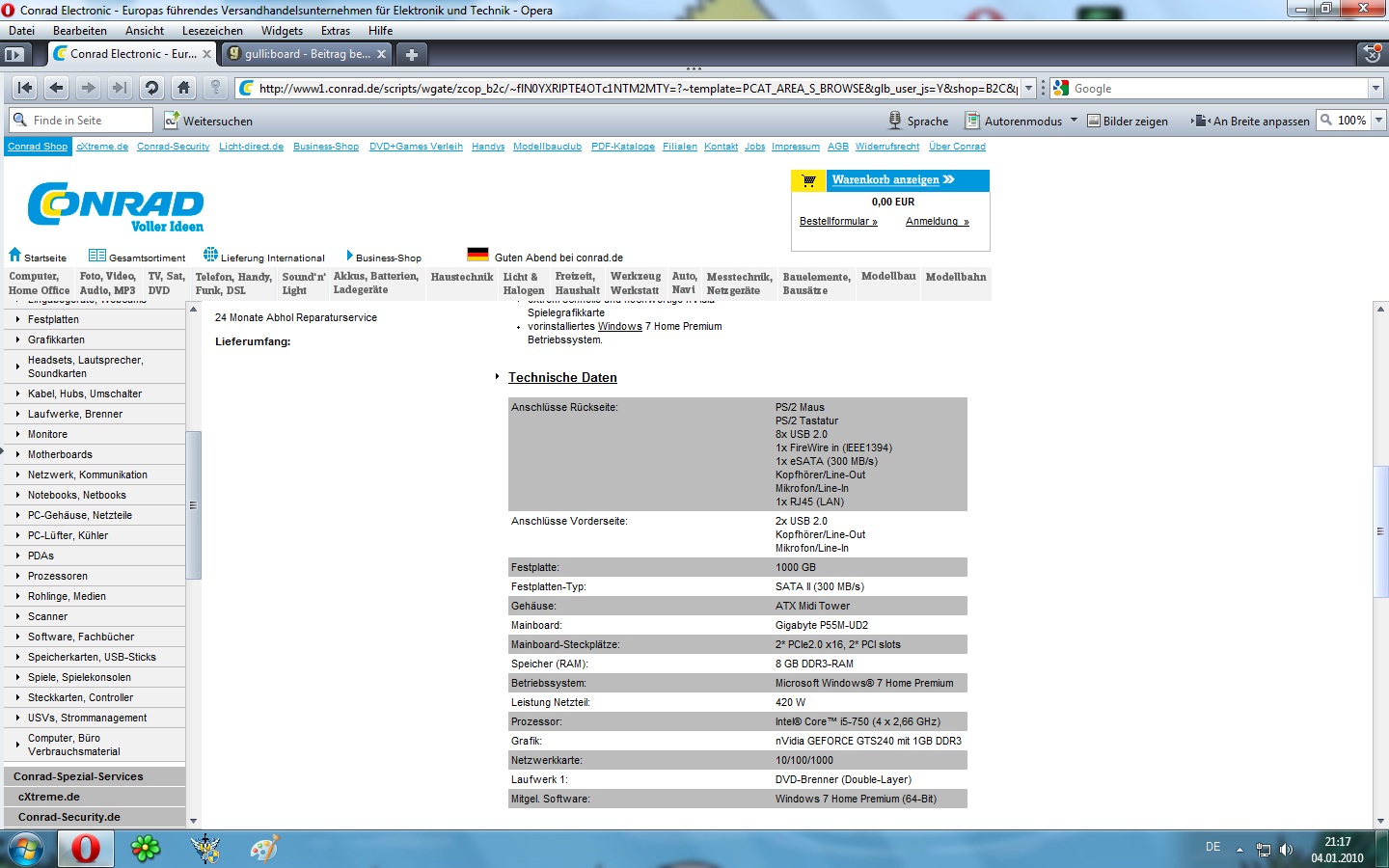Click the Autorenmodus button

(x=1014, y=121)
